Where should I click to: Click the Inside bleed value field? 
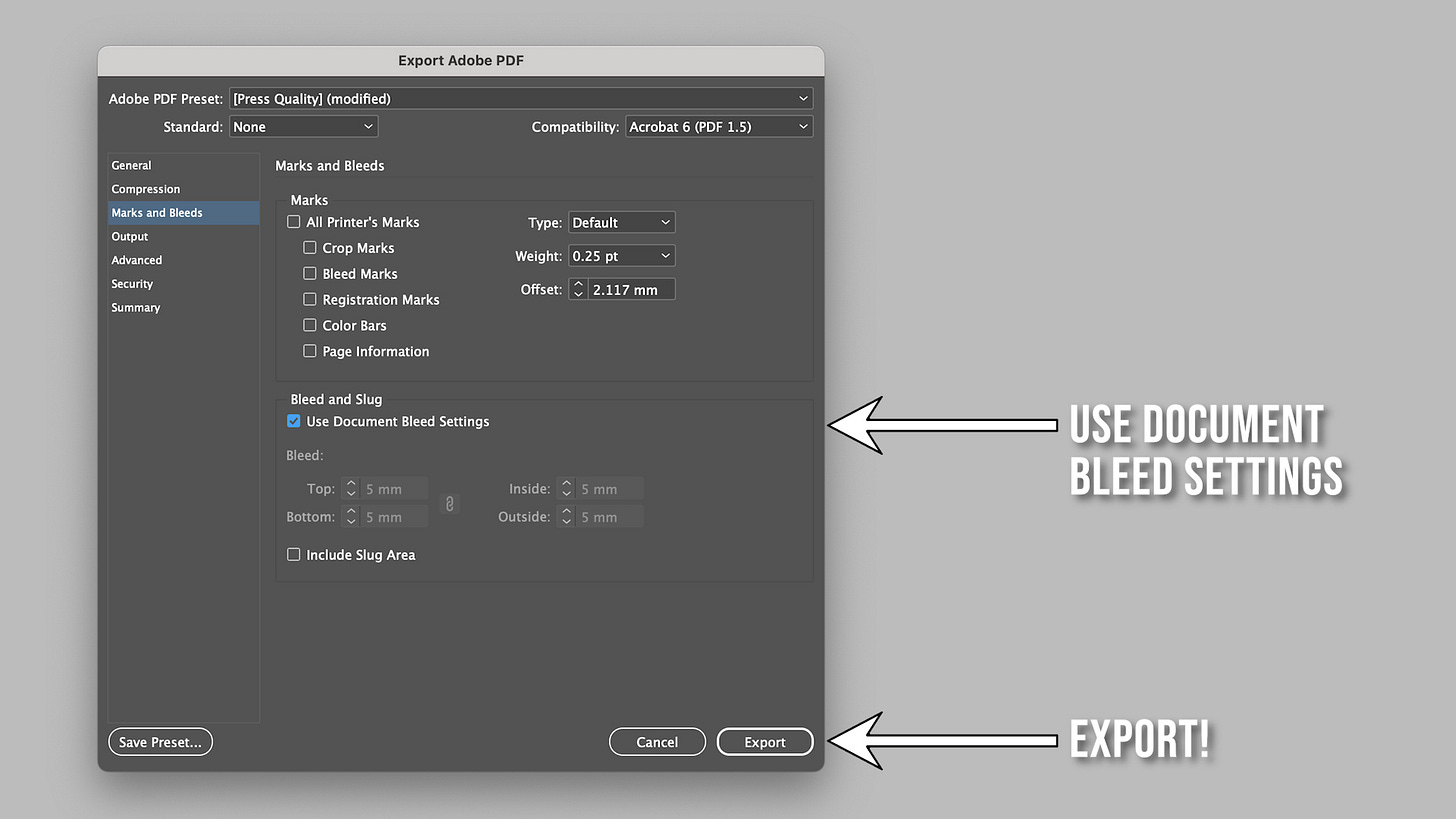pos(610,489)
